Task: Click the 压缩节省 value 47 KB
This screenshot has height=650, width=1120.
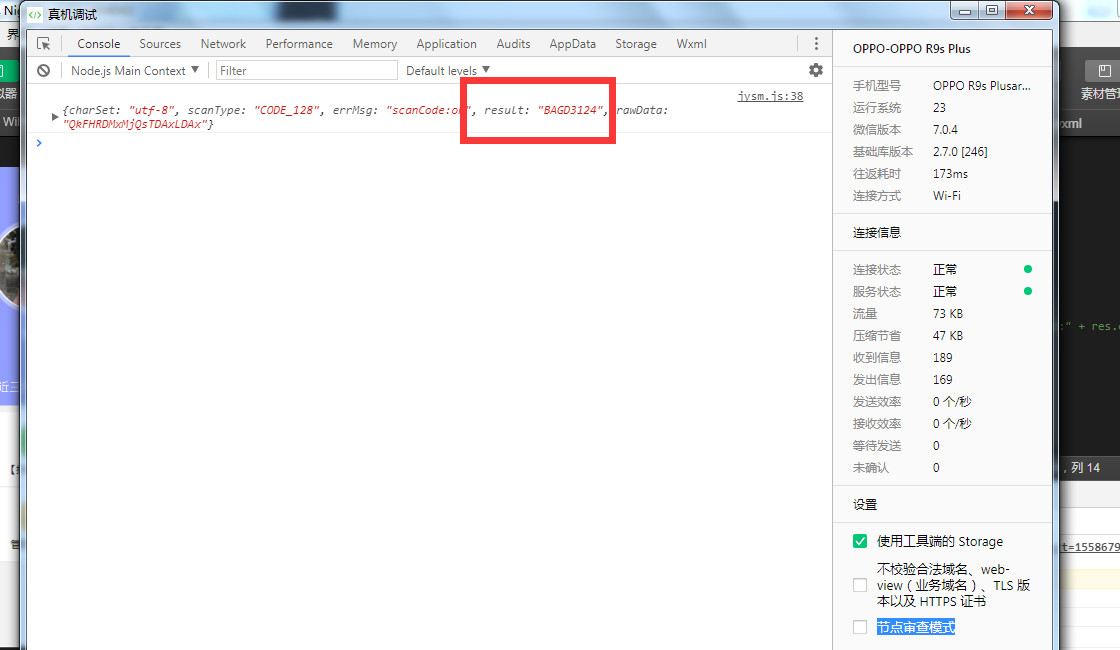Action: pyautogui.click(x=948, y=336)
